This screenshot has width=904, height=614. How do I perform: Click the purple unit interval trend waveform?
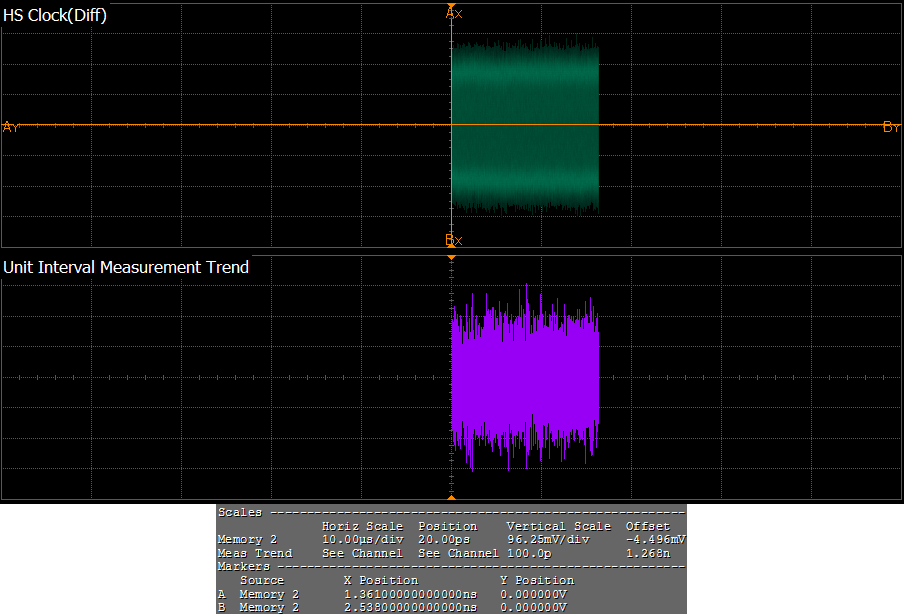pyautogui.click(x=525, y=378)
